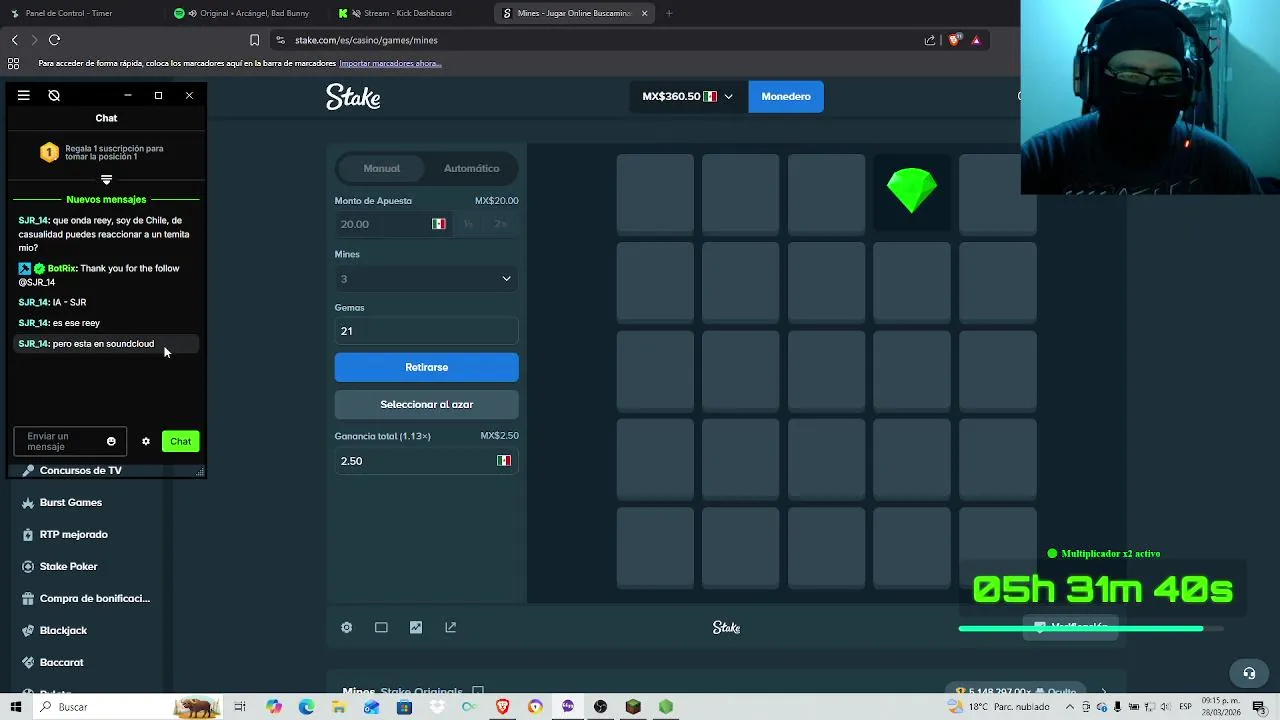Click the Stake watermark logo below grid
This screenshot has width=1280, height=720.
point(726,627)
